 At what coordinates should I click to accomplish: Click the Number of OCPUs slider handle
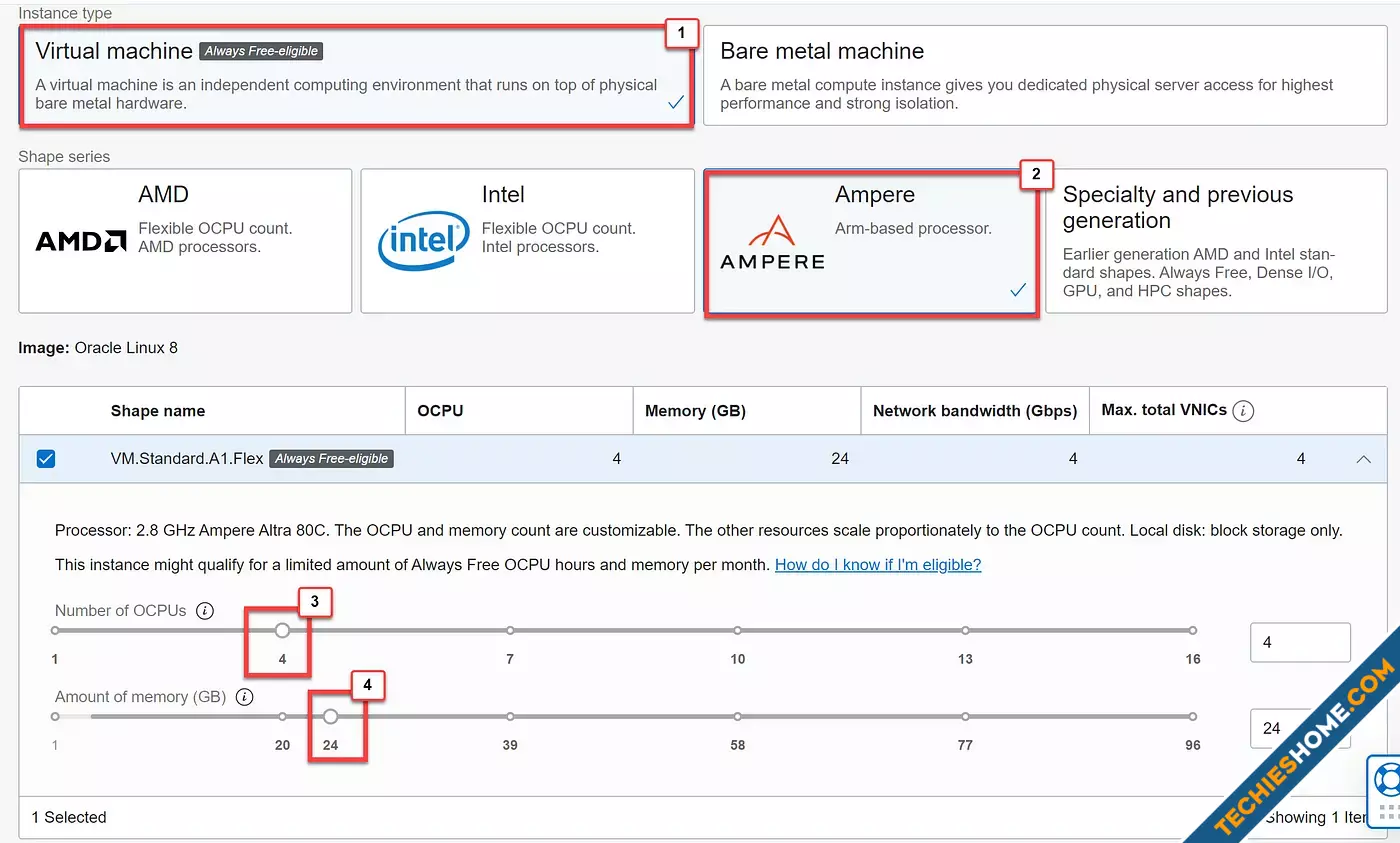tap(282, 630)
